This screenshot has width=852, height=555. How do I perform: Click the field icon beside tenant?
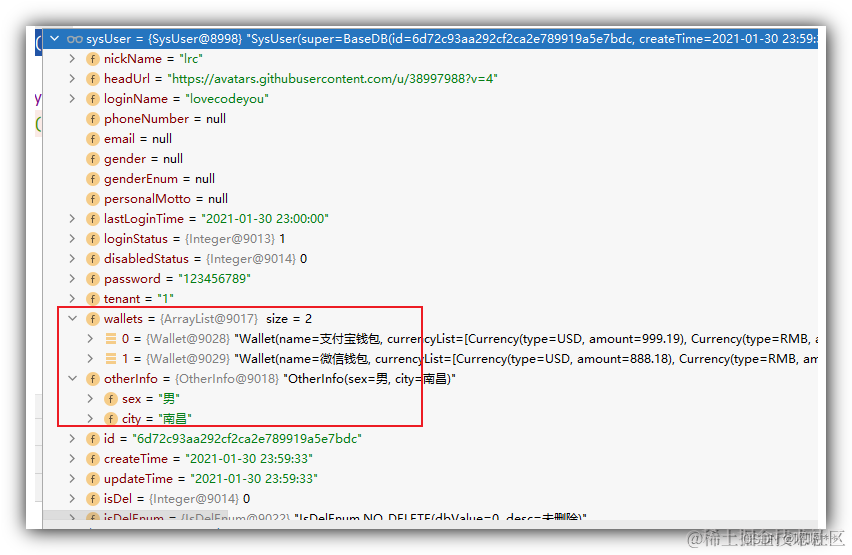[x=93, y=298]
